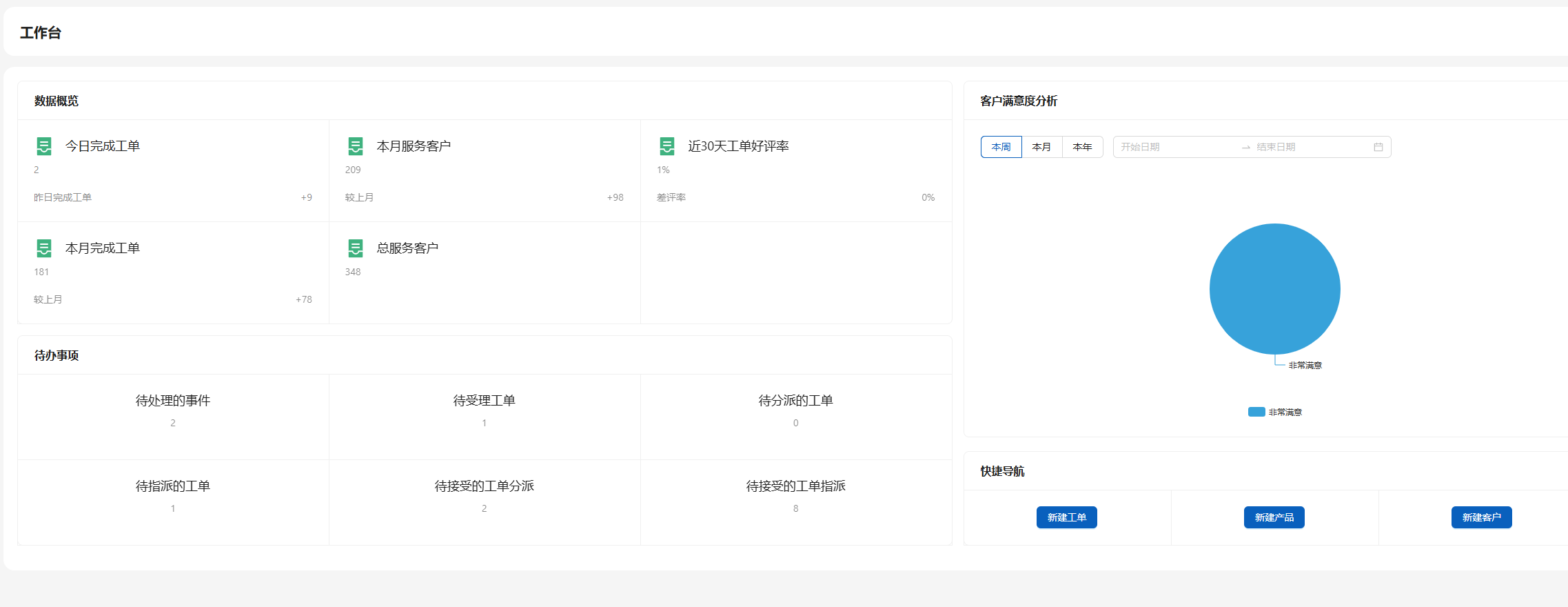Open 待指派的工单 todo item

(x=173, y=502)
